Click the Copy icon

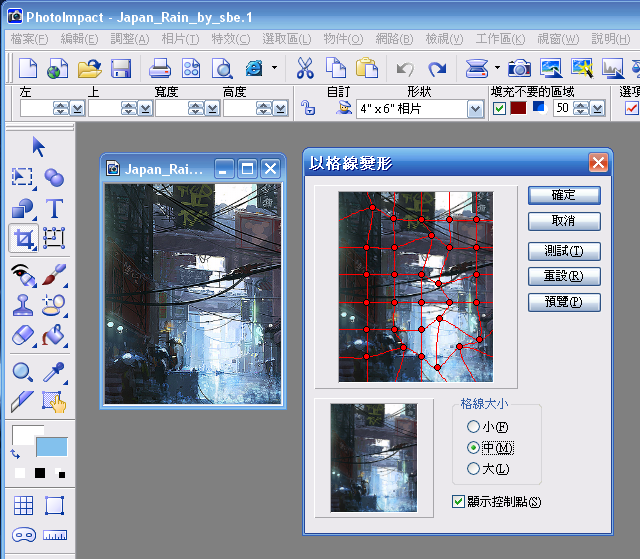(x=336, y=68)
